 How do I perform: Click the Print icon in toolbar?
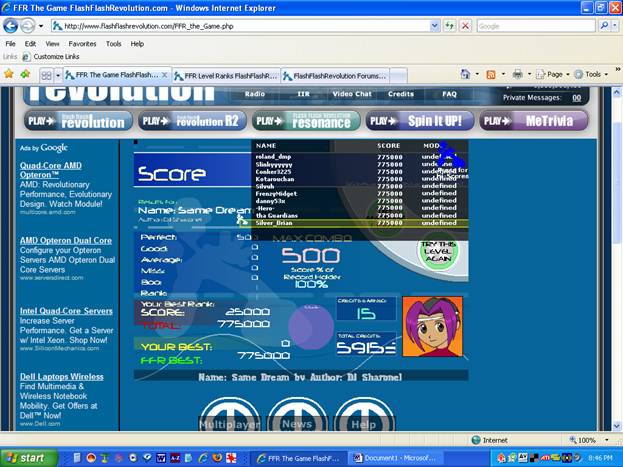pos(517,74)
